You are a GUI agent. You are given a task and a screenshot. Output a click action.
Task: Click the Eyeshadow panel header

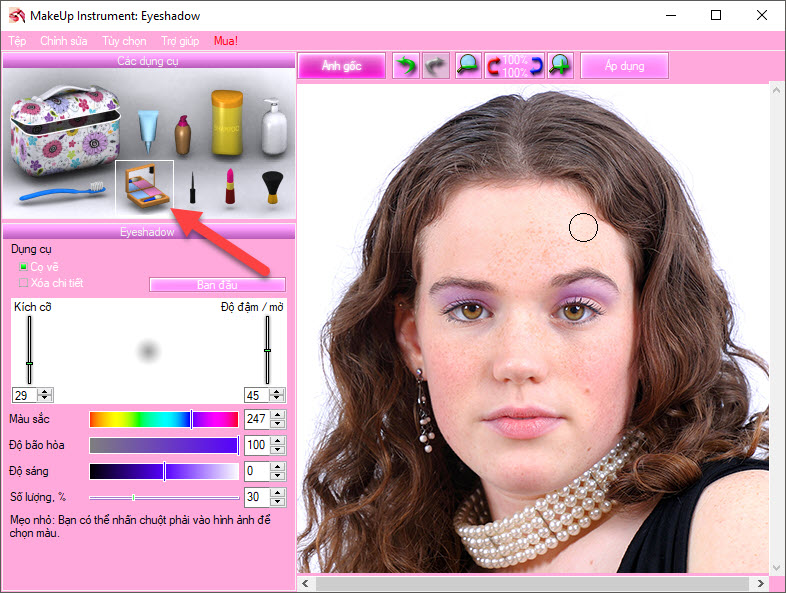[x=148, y=232]
